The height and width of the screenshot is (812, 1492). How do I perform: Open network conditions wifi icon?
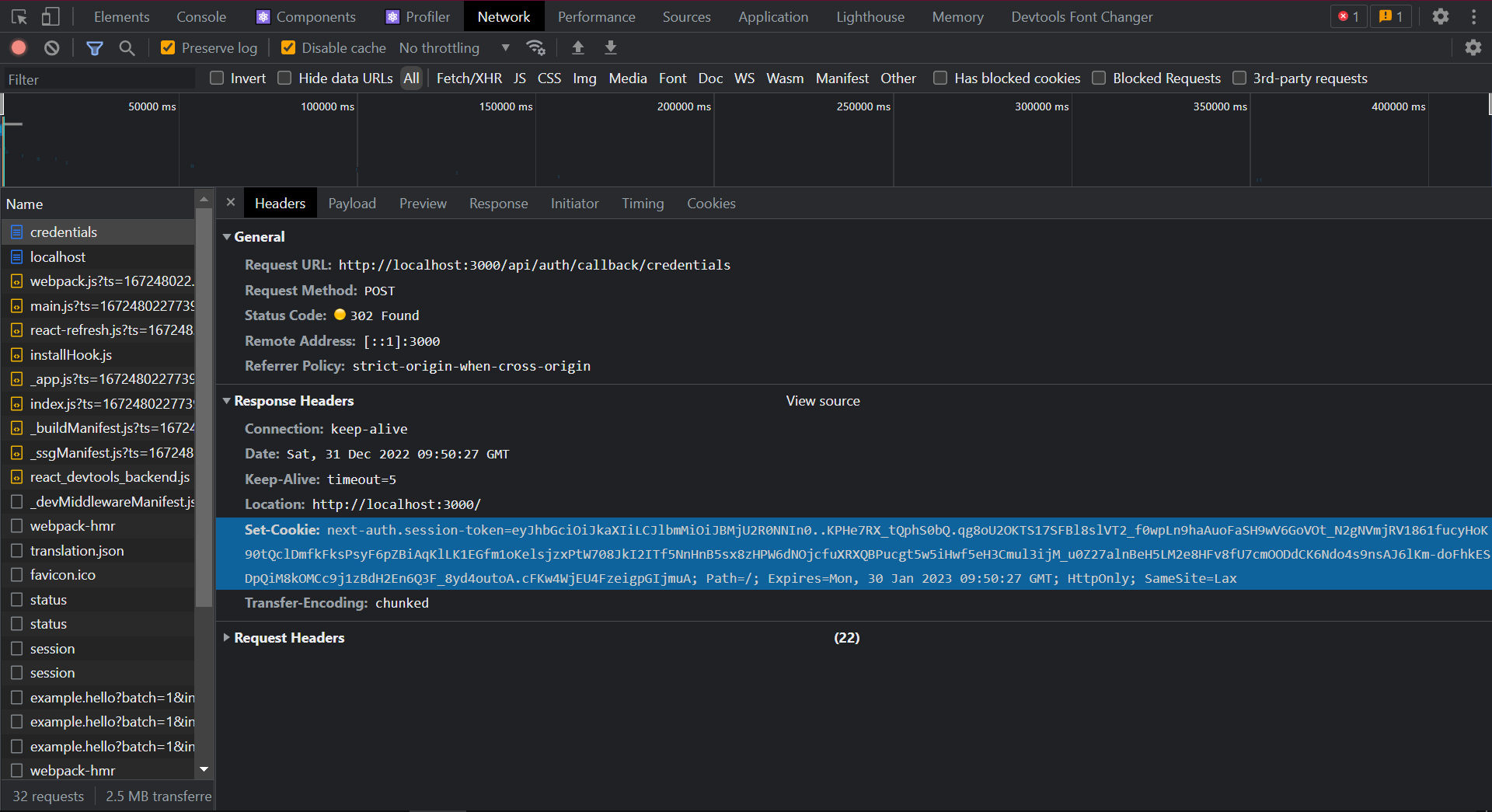pos(535,48)
